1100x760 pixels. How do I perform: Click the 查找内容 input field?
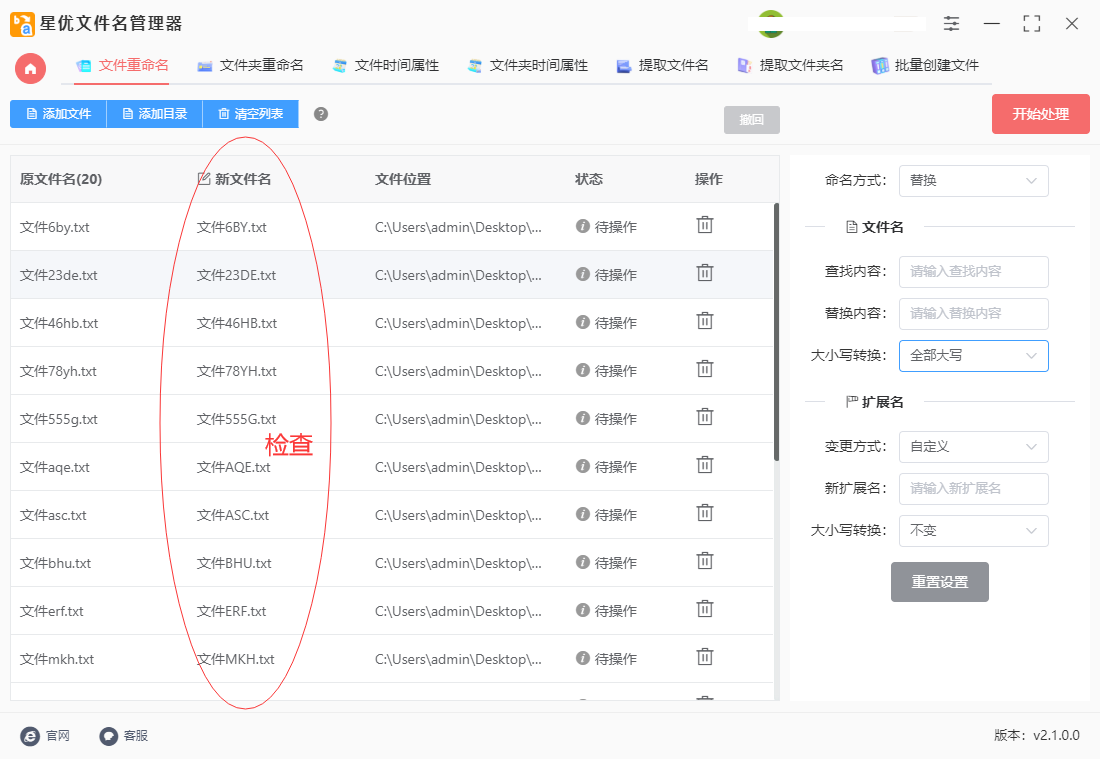(x=973, y=271)
